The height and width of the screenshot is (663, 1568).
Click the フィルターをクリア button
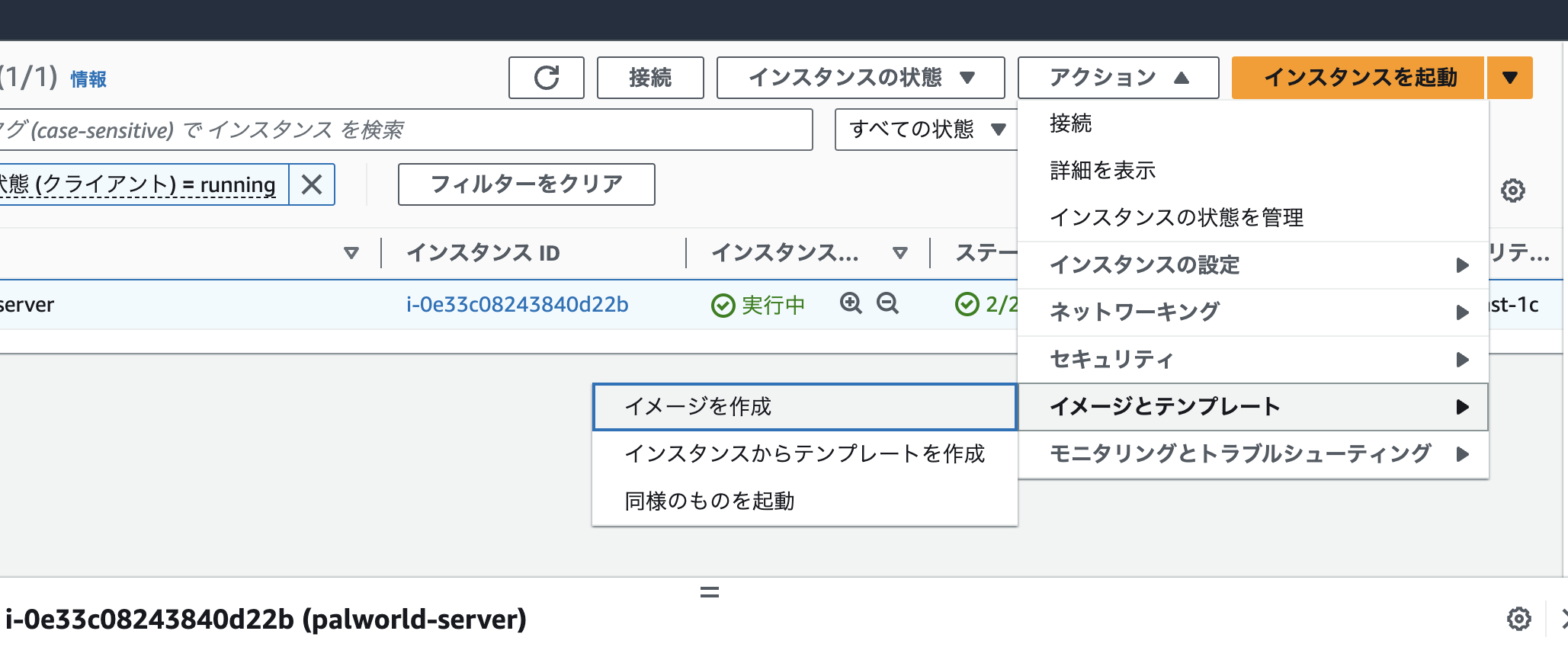coord(526,184)
